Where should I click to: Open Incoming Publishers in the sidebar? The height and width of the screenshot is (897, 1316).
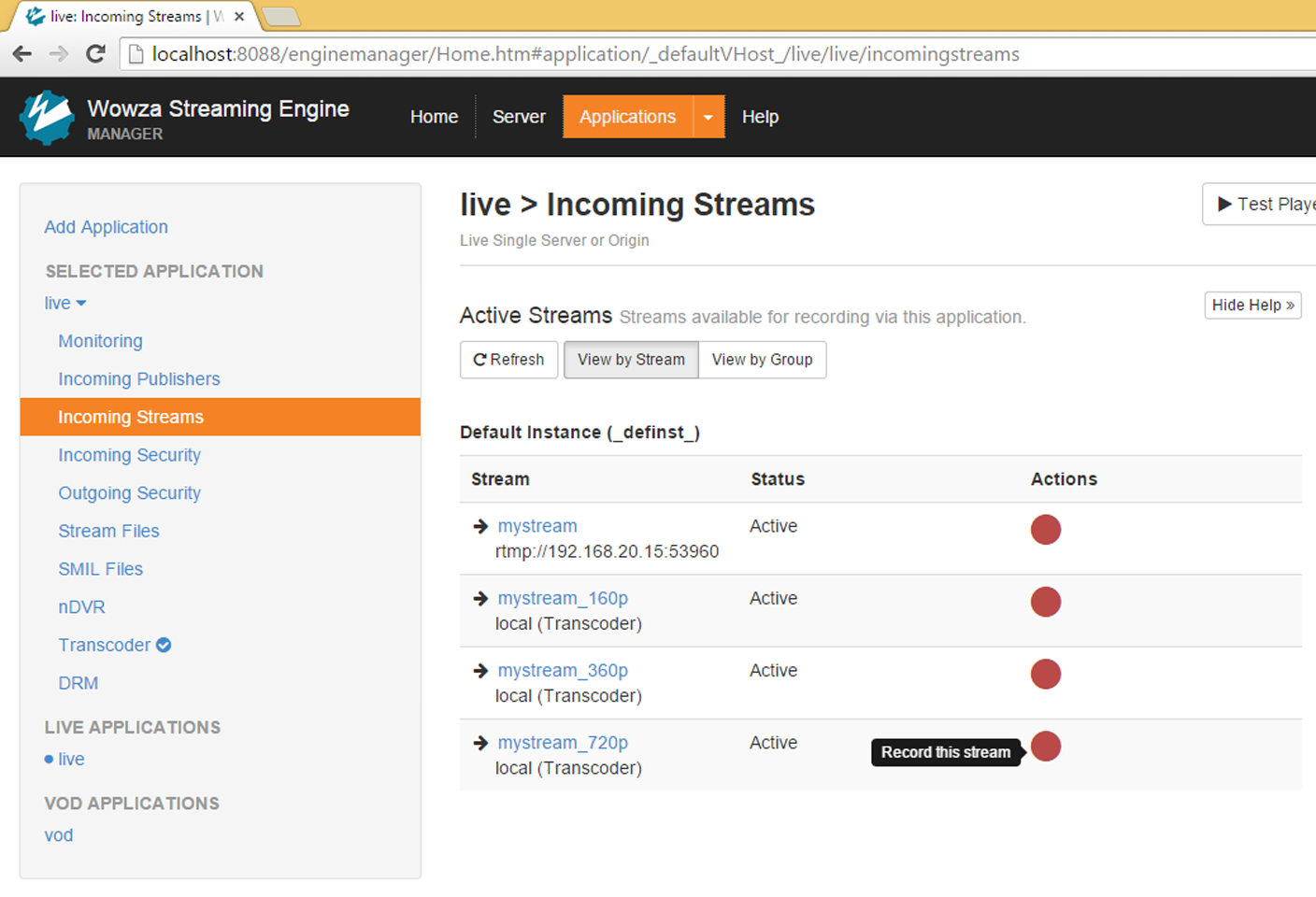(x=139, y=379)
